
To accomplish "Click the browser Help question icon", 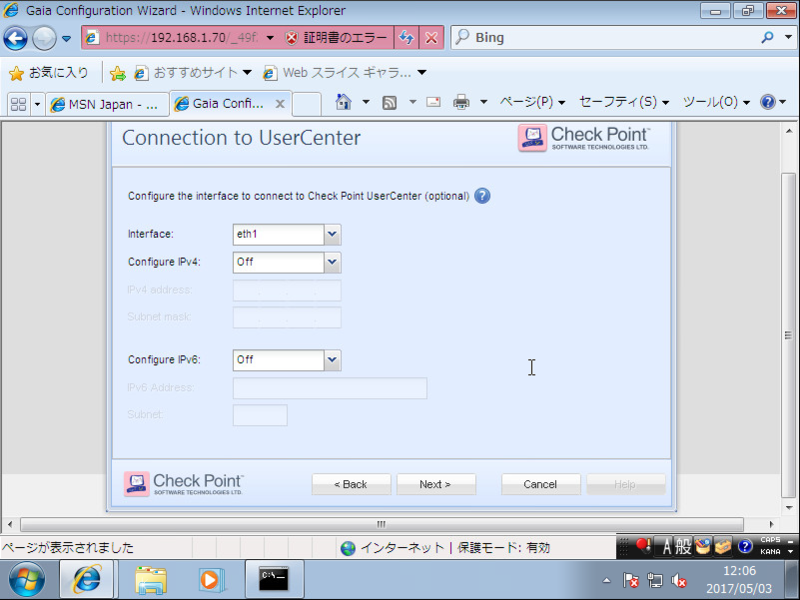I will point(768,102).
